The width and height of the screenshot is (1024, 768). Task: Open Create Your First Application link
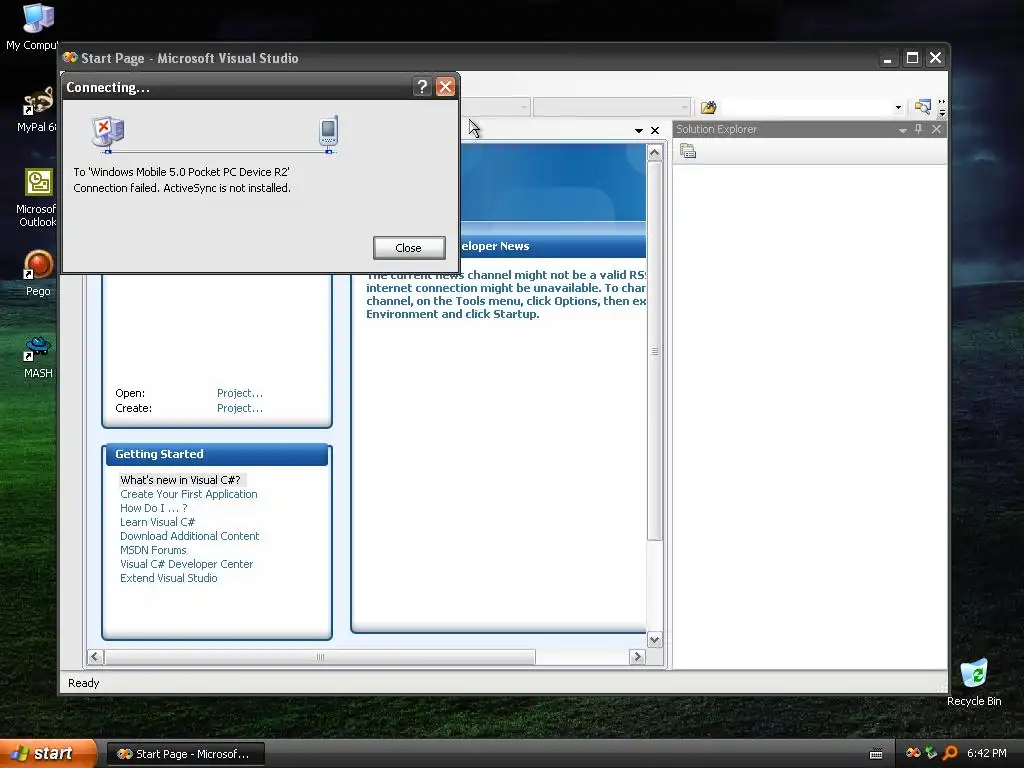pyautogui.click(x=189, y=494)
